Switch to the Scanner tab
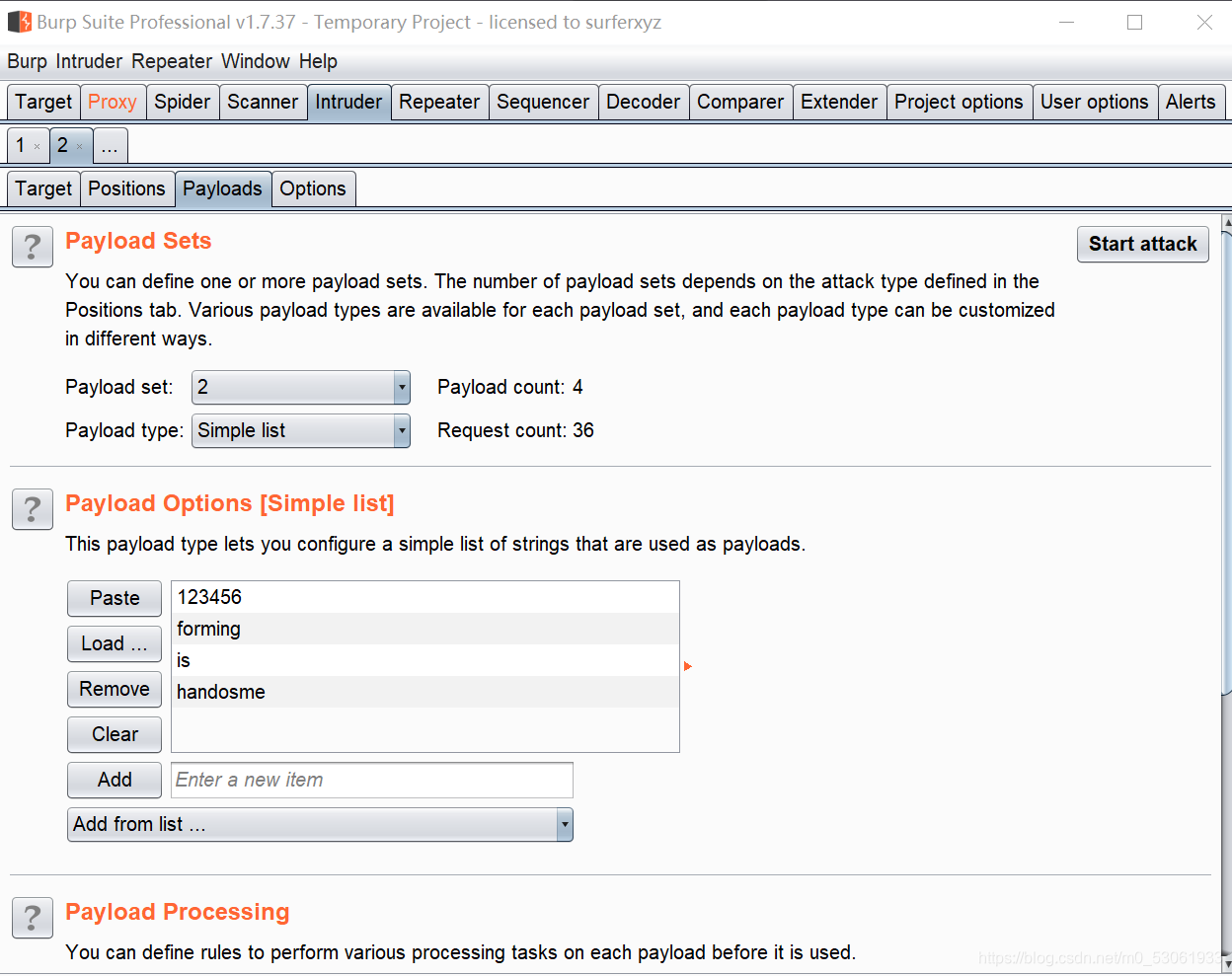The height and width of the screenshot is (976, 1232). [x=263, y=102]
